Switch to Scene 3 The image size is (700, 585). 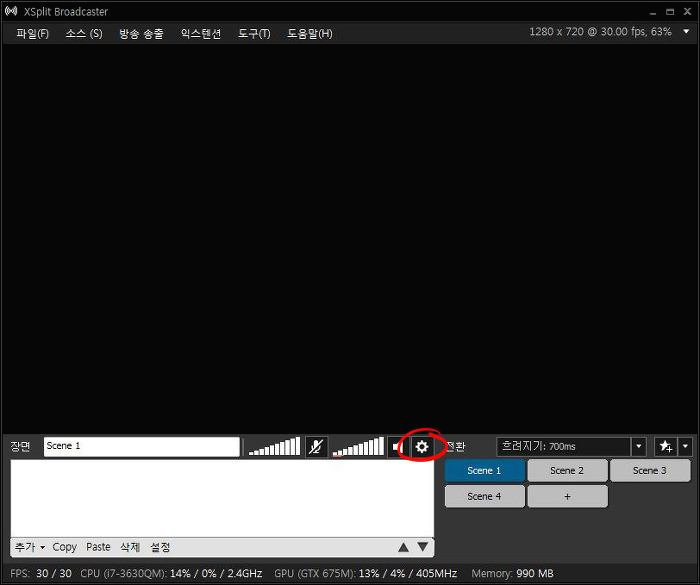650,470
